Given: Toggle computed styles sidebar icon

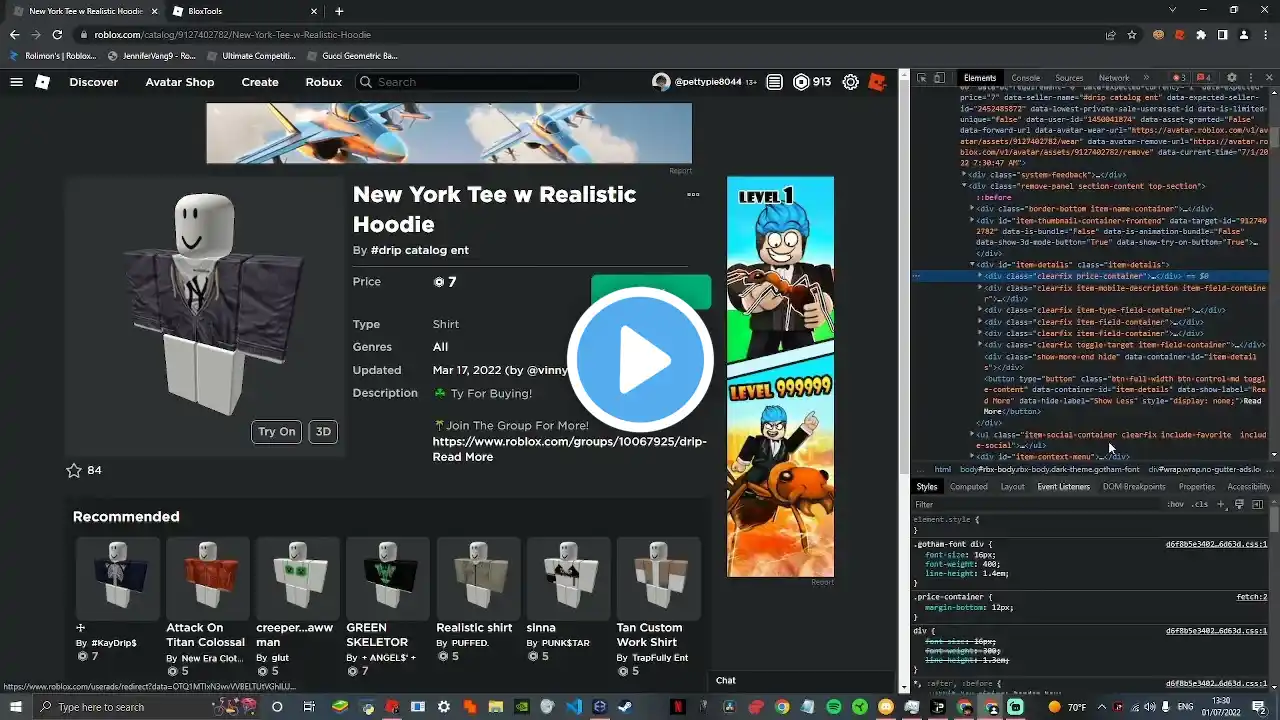Looking at the screenshot, I should click(1257, 504).
